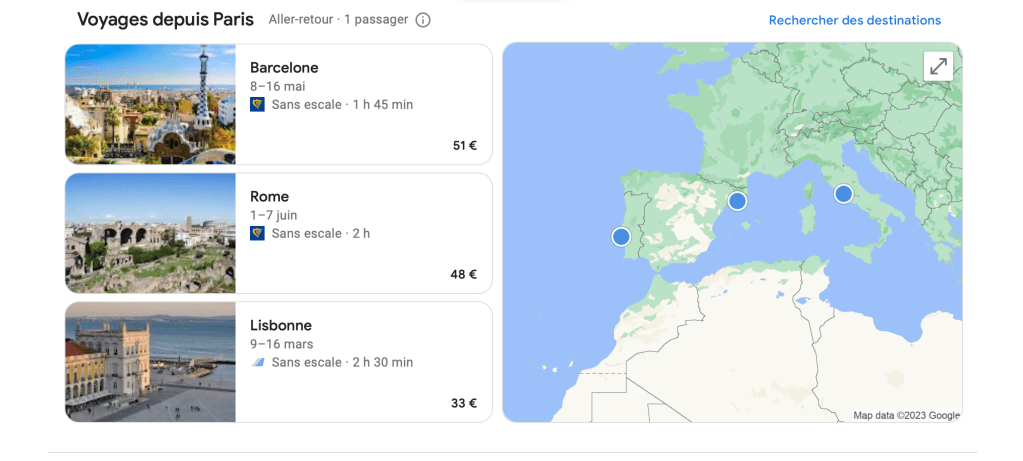
Task: Click the info icon beside "1 passager"
Action: click(x=423, y=20)
